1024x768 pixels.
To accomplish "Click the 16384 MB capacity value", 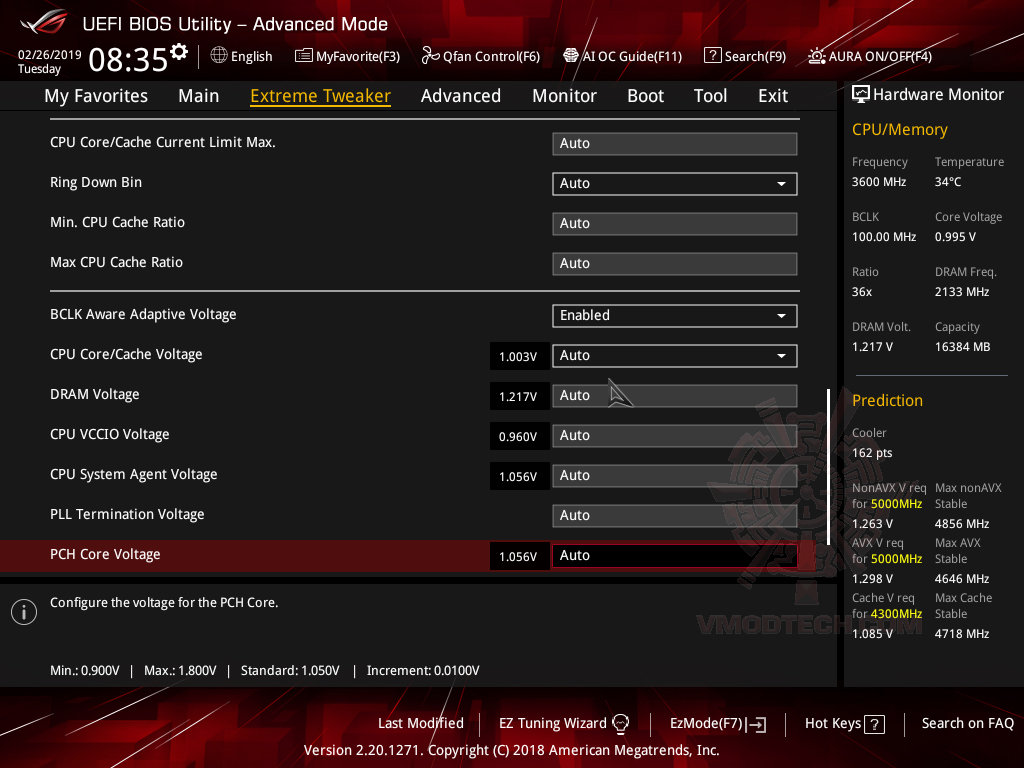I will coord(963,347).
